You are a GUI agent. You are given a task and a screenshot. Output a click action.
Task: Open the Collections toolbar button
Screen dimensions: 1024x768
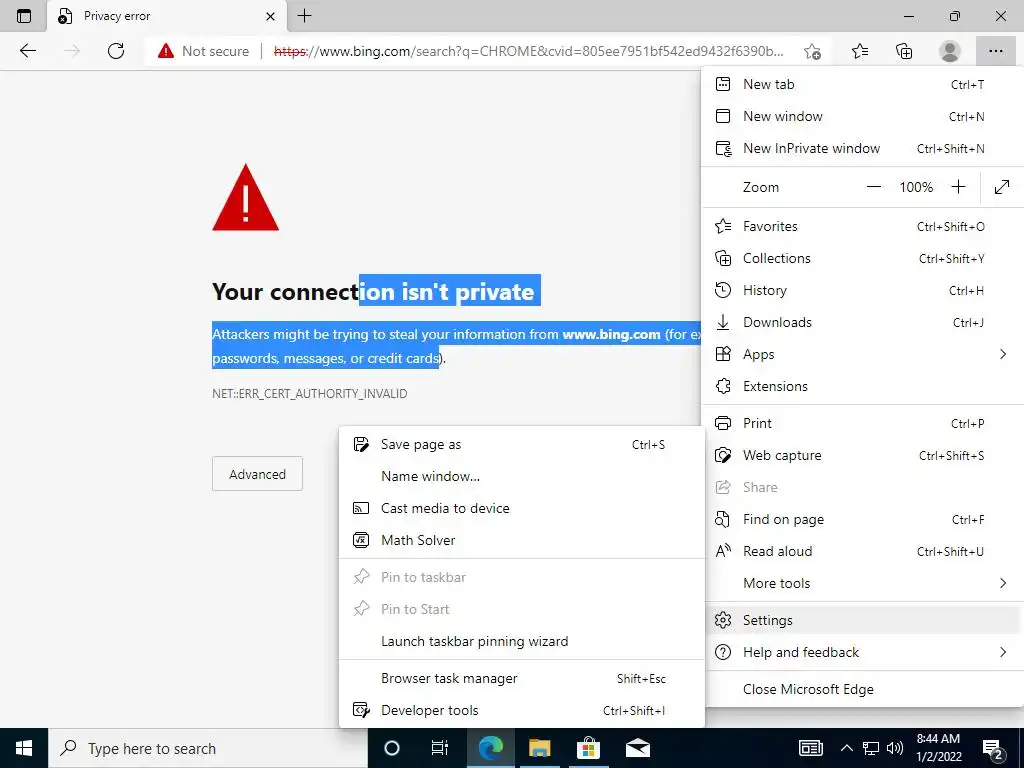[x=904, y=51]
